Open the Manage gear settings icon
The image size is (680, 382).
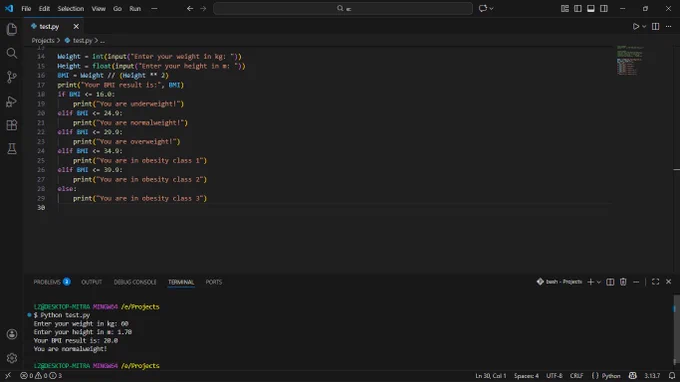point(12,358)
